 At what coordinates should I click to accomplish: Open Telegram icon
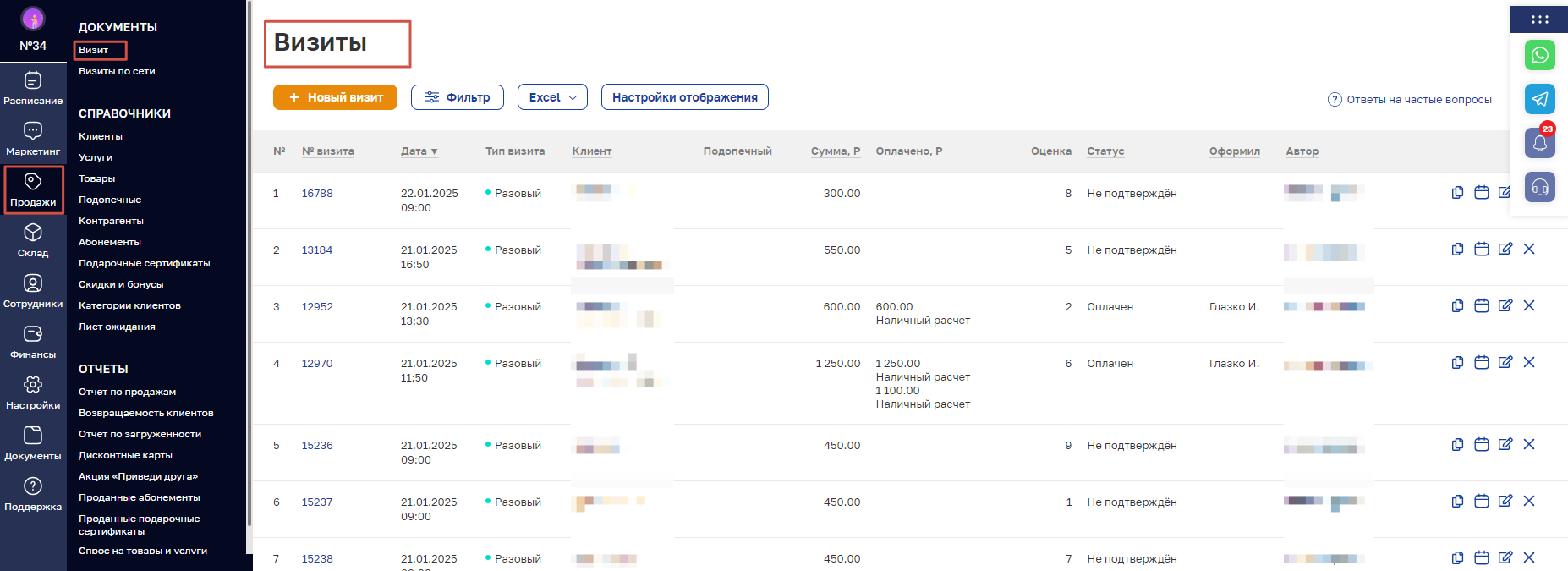(1540, 99)
